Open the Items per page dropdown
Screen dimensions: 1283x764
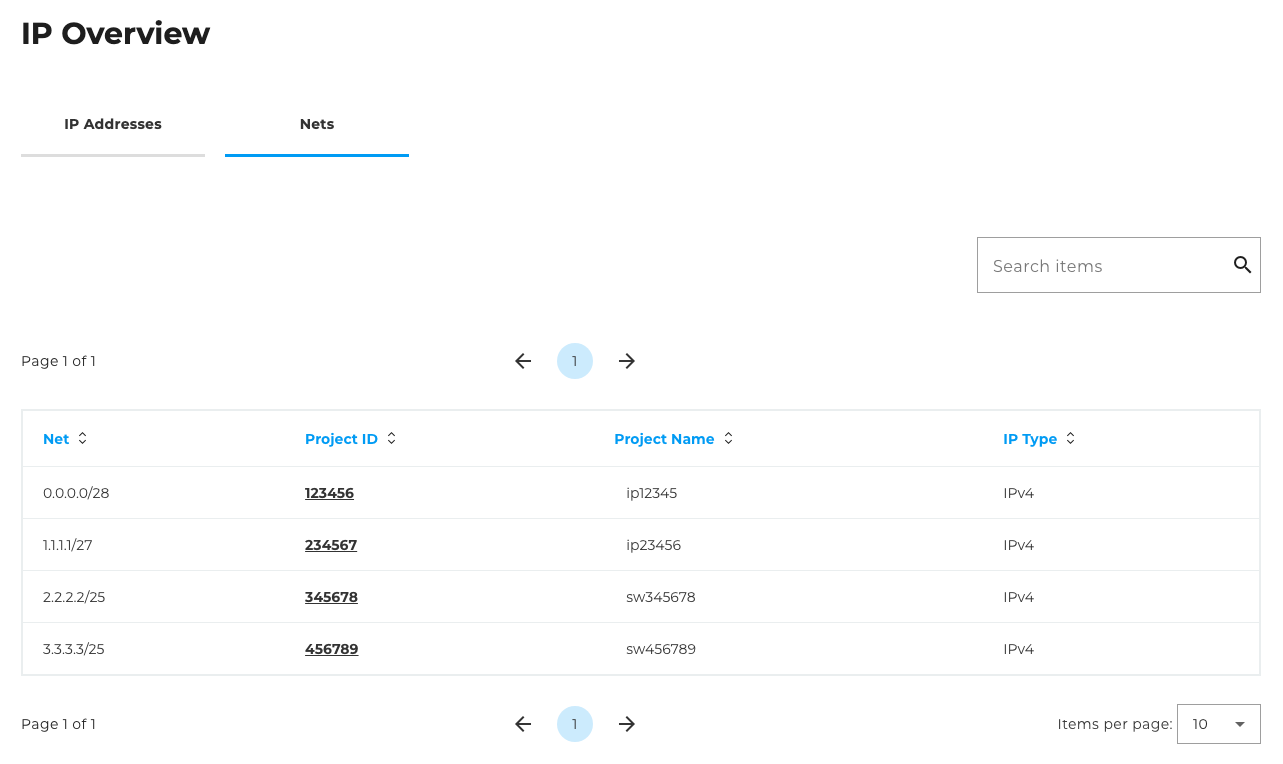click(x=1218, y=724)
